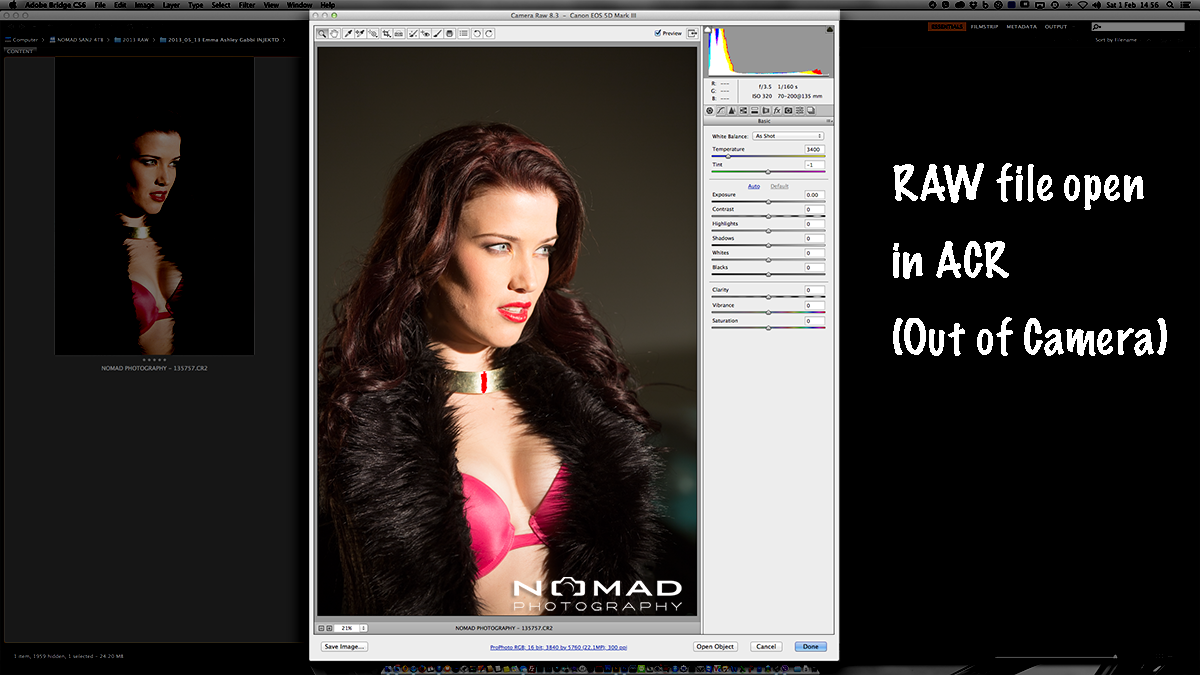Open the Tone Curve panel tab
Viewport: 1200px width, 675px height.
(721, 110)
